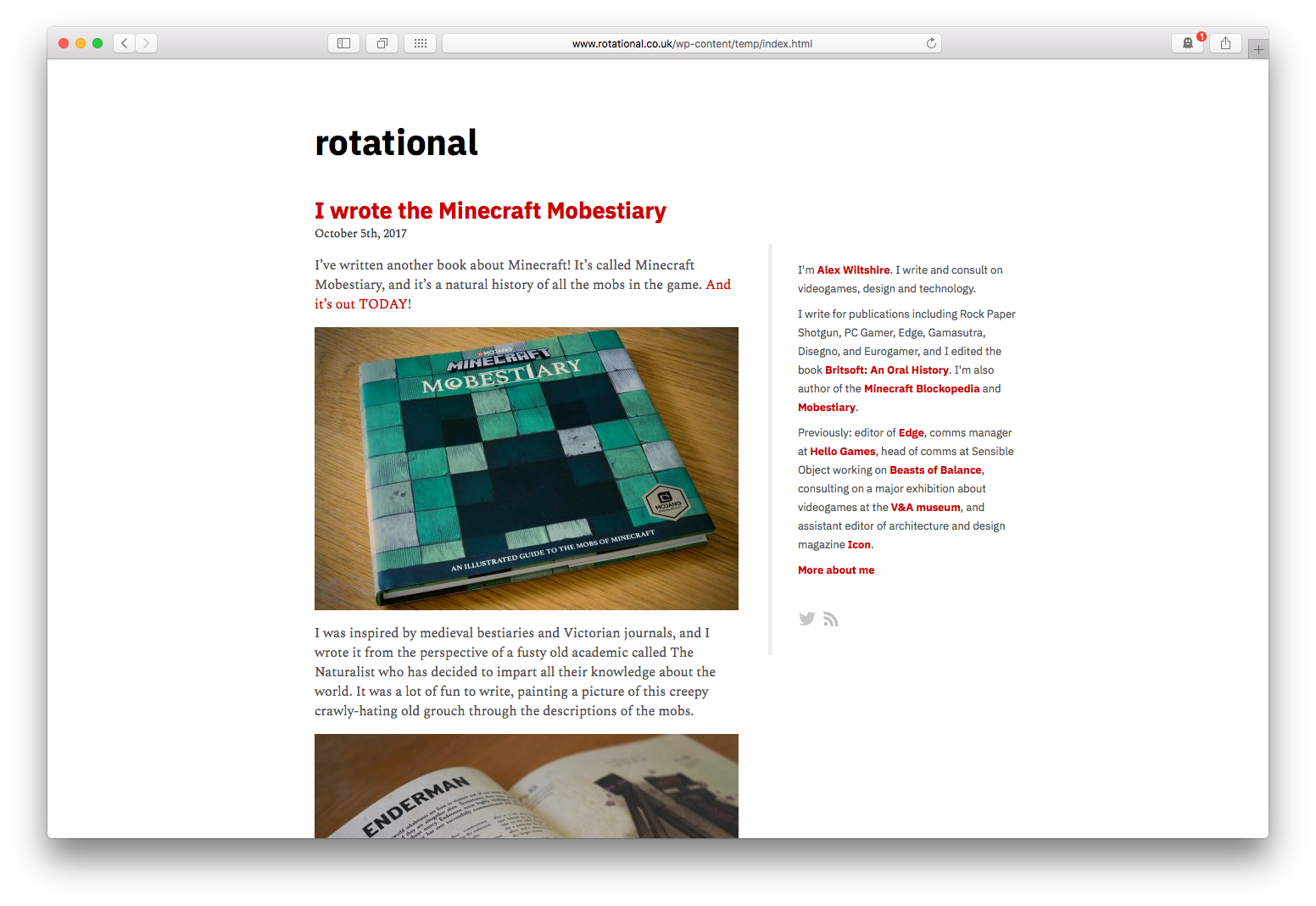Open Mobestiary link in sidebar bio
Screen dimensions: 1316x906
point(826,408)
